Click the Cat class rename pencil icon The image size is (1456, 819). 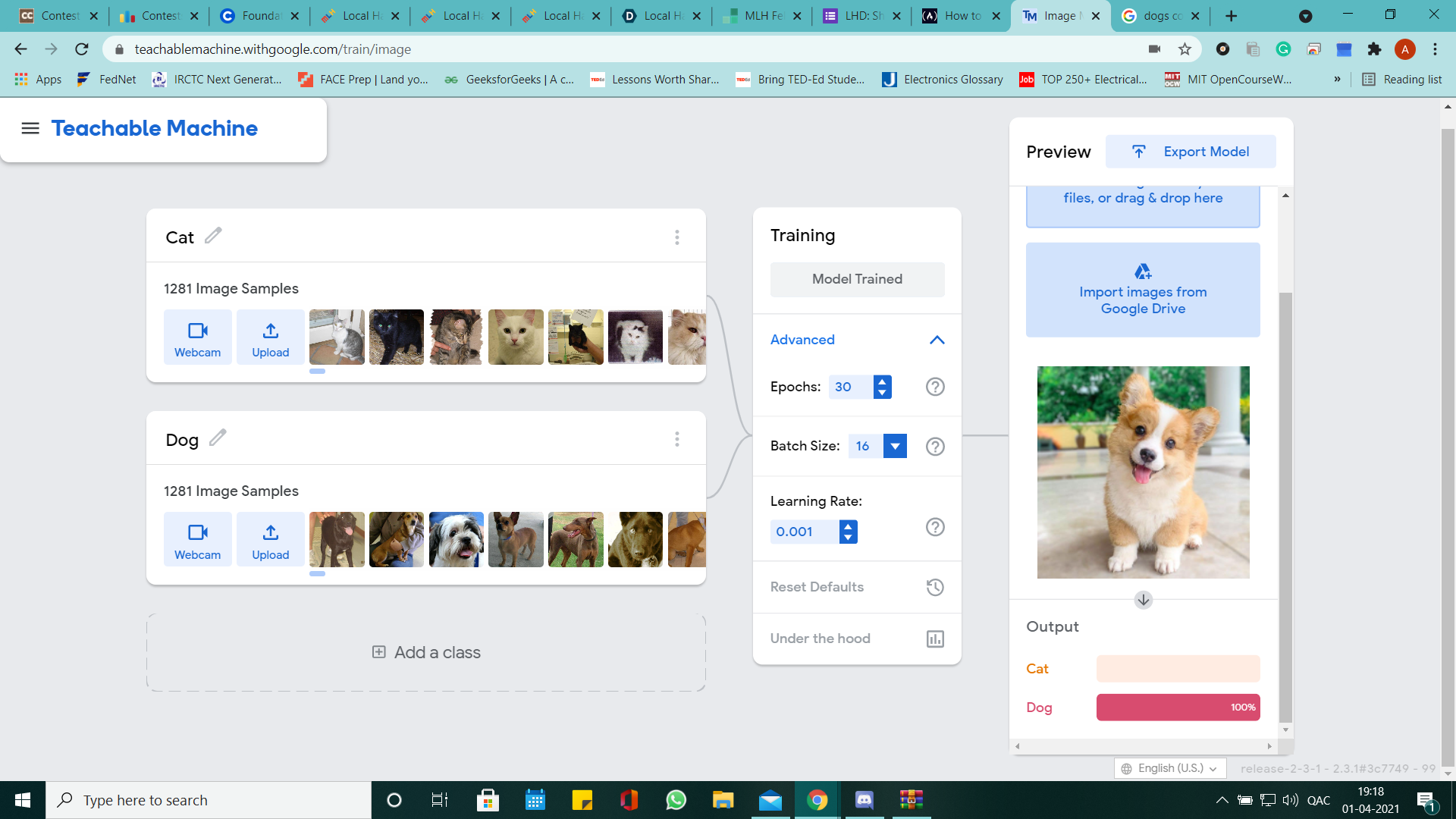click(213, 236)
